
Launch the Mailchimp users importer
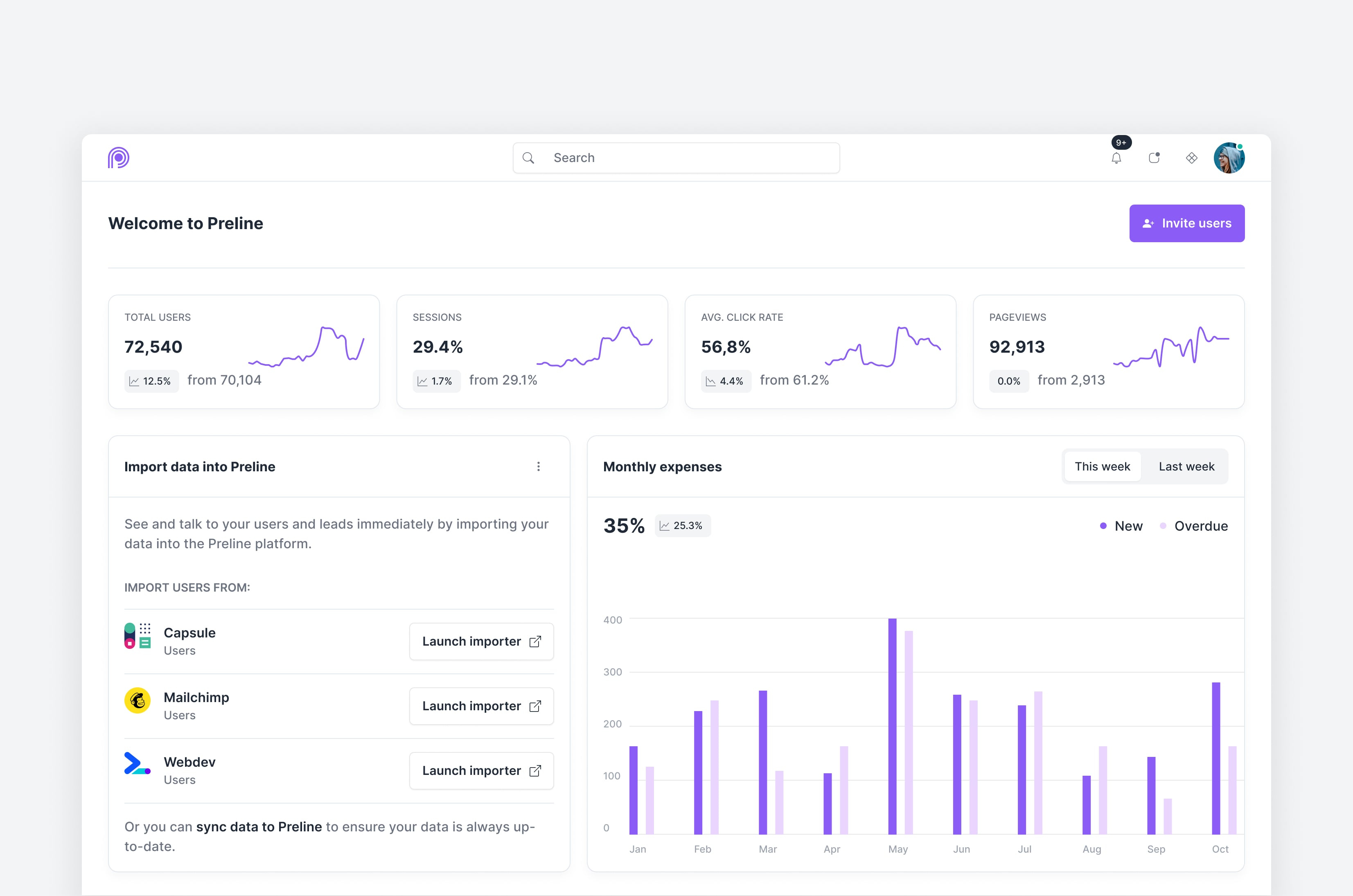click(481, 706)
